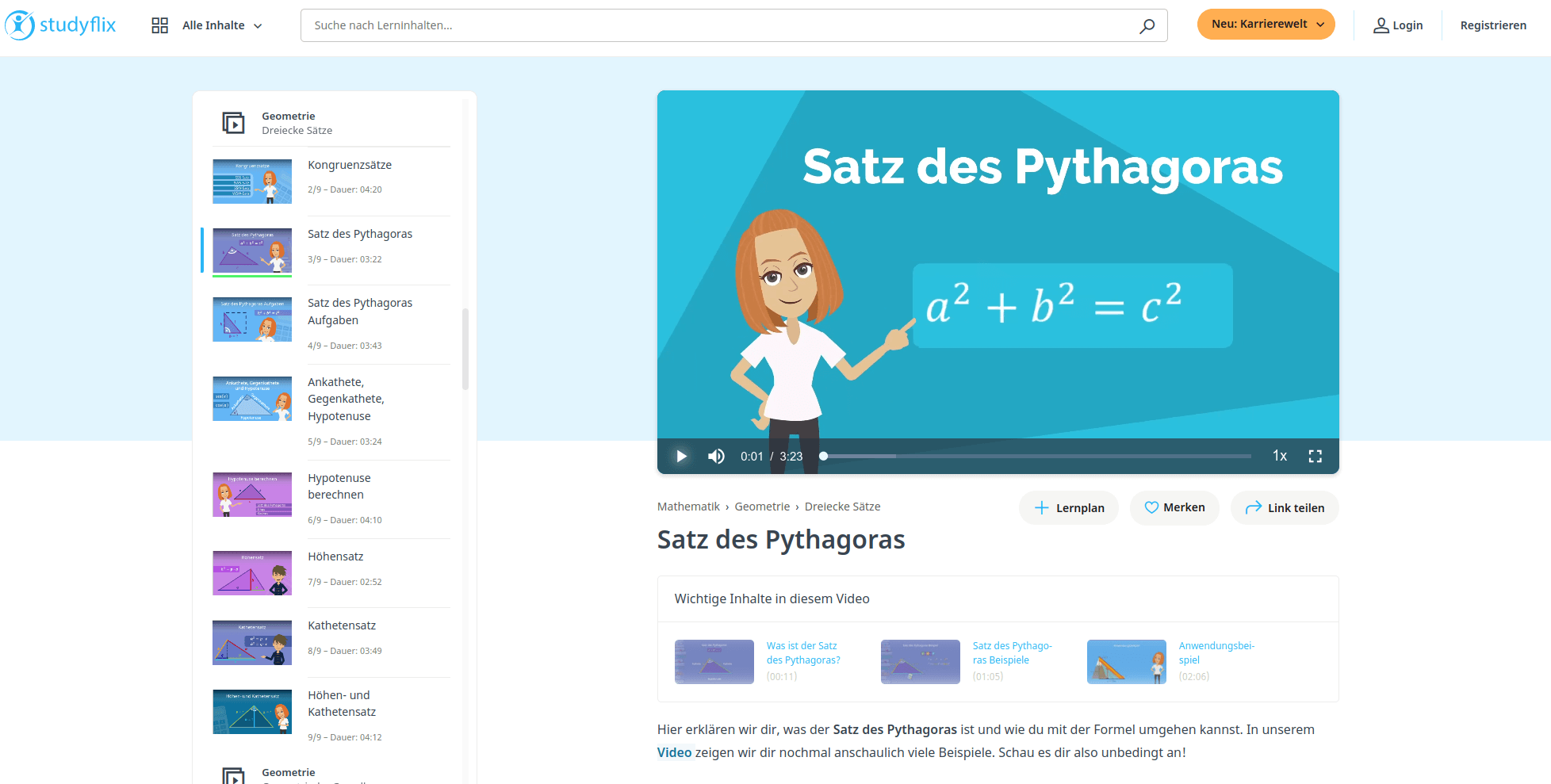
Task: Change playback speed via 1x control
Action: coord(1279,456)
